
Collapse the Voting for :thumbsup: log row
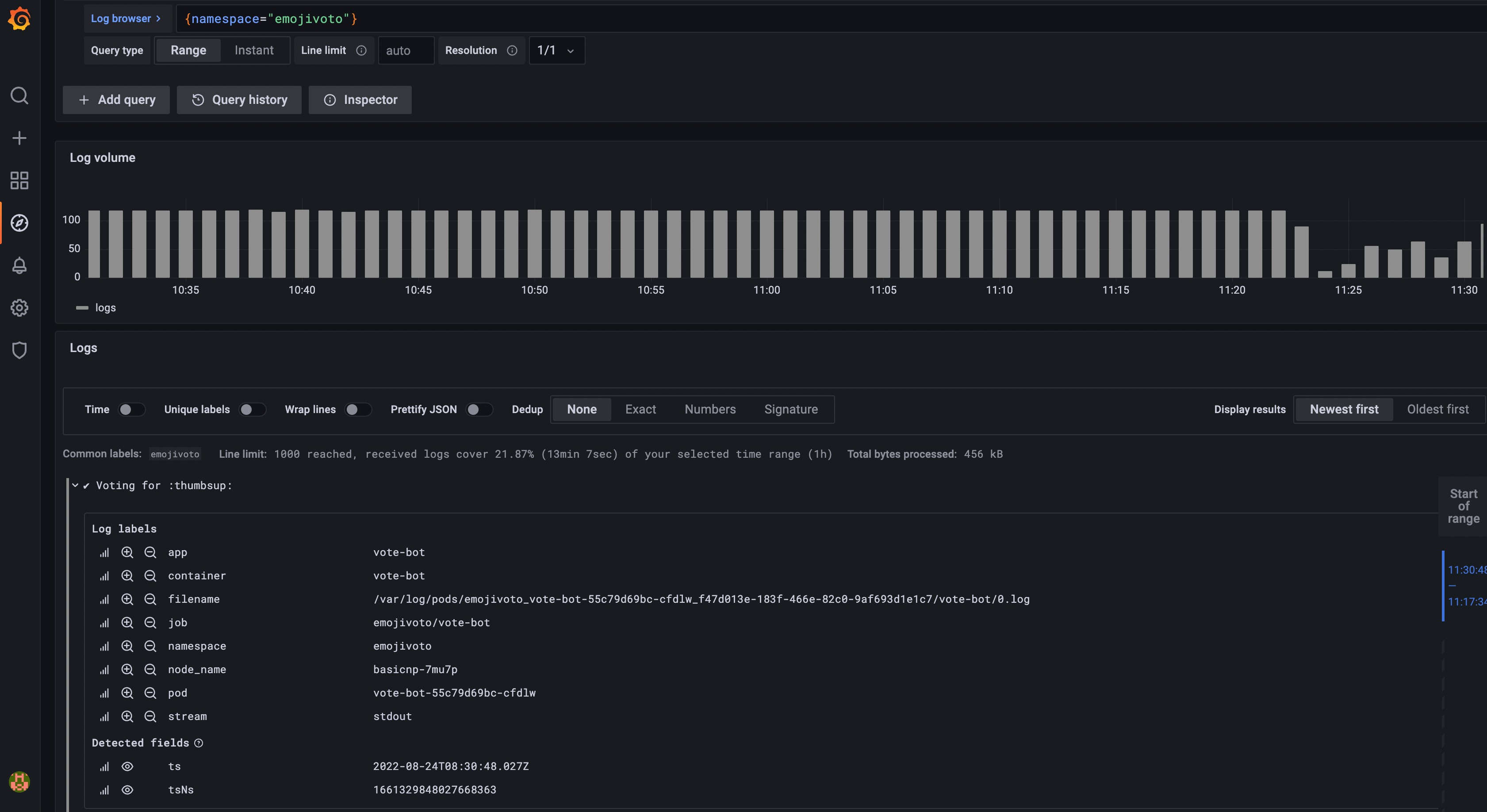(75, 485)
